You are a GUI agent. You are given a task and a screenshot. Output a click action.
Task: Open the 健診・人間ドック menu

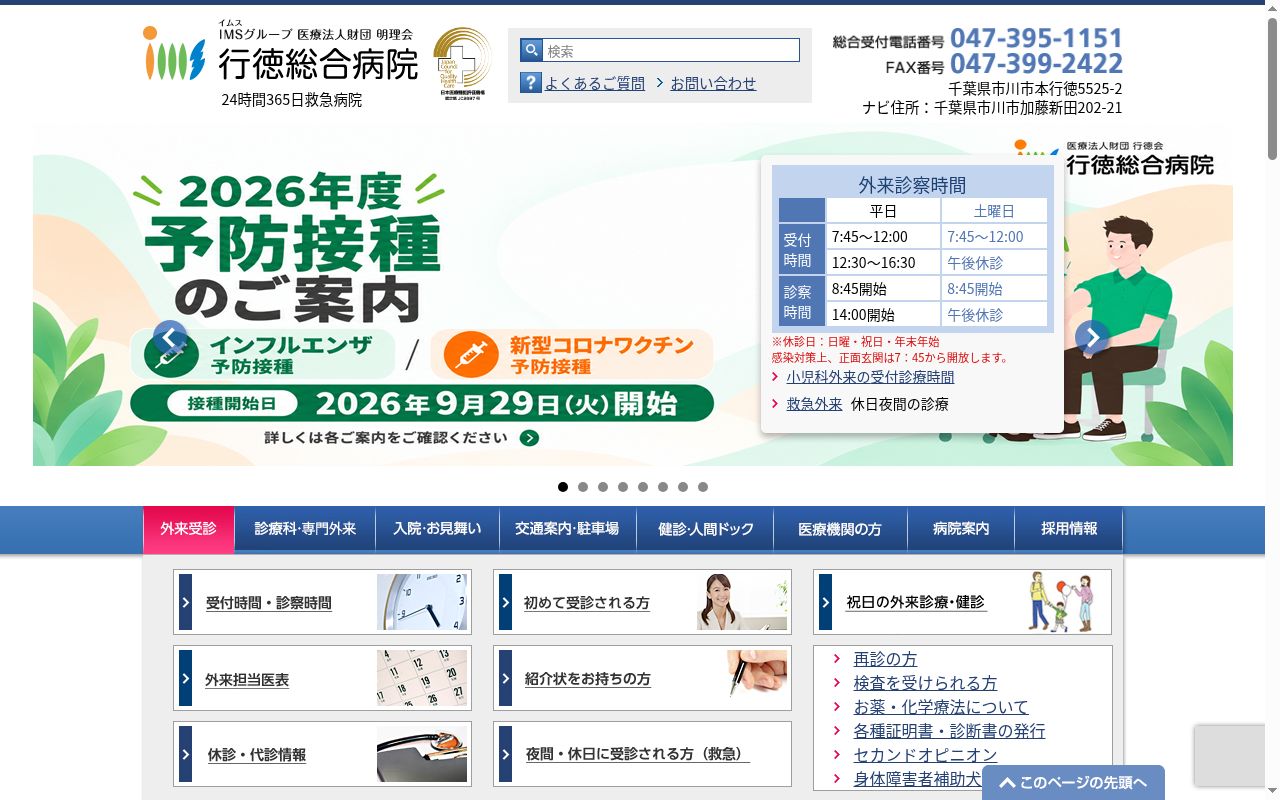click(x=706, y=529)
